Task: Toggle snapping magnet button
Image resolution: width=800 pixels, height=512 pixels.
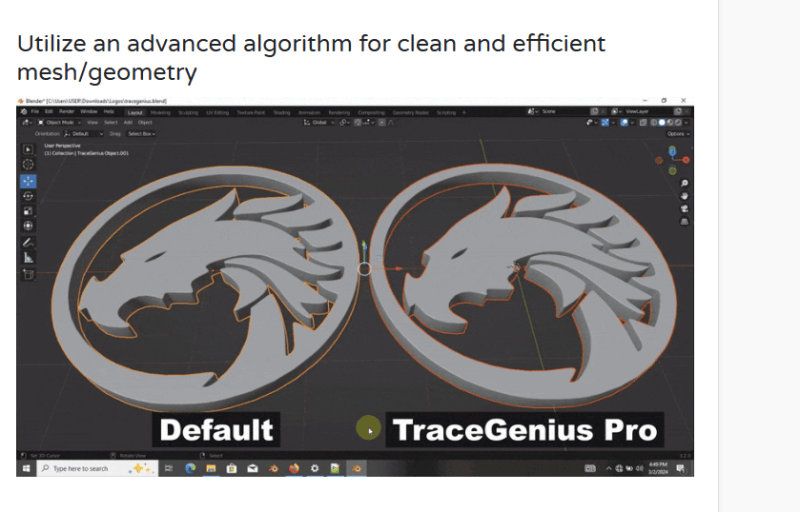Action: 358,122
